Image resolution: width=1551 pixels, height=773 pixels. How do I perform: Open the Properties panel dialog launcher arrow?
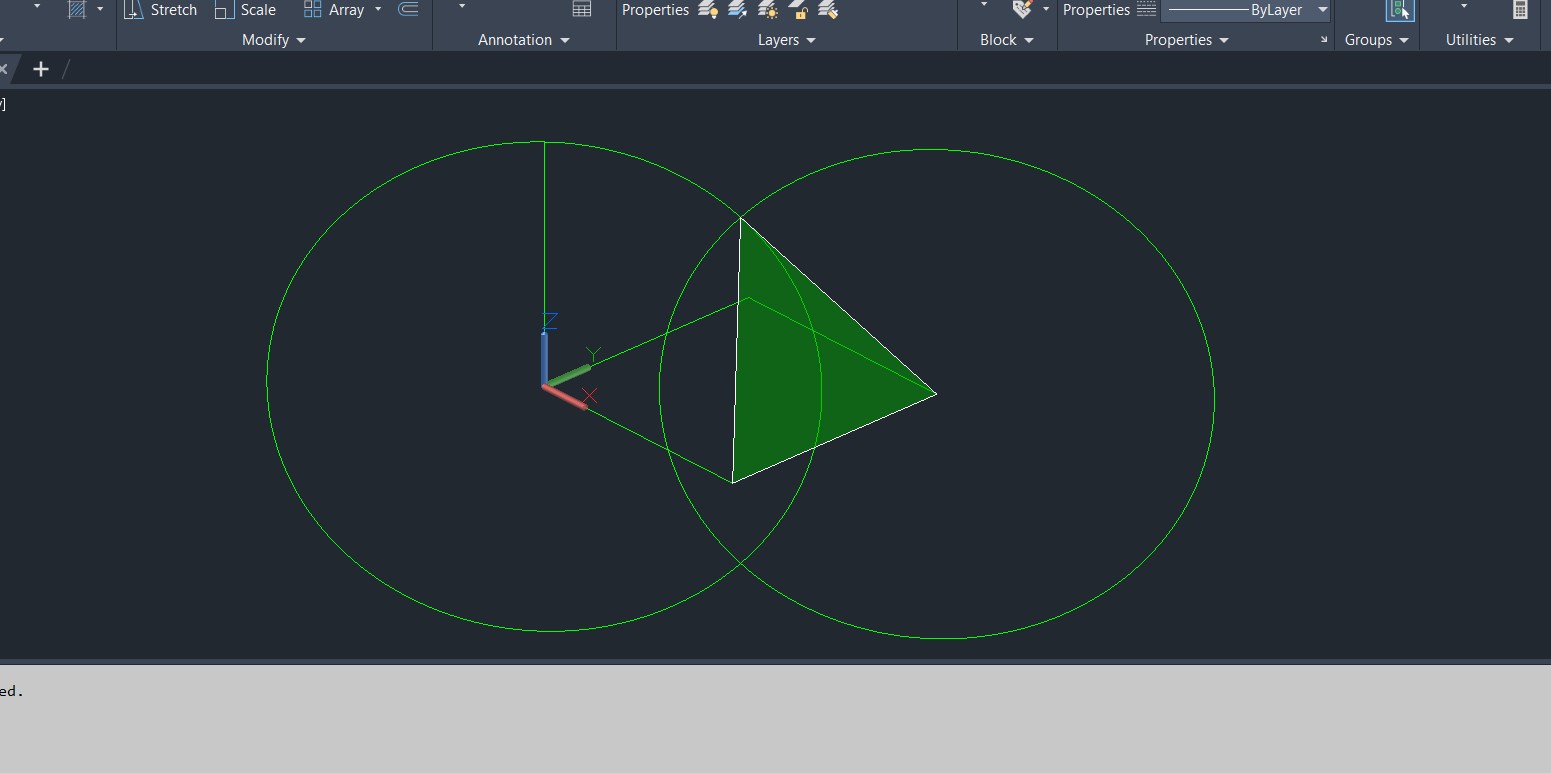pos(1324,40)
